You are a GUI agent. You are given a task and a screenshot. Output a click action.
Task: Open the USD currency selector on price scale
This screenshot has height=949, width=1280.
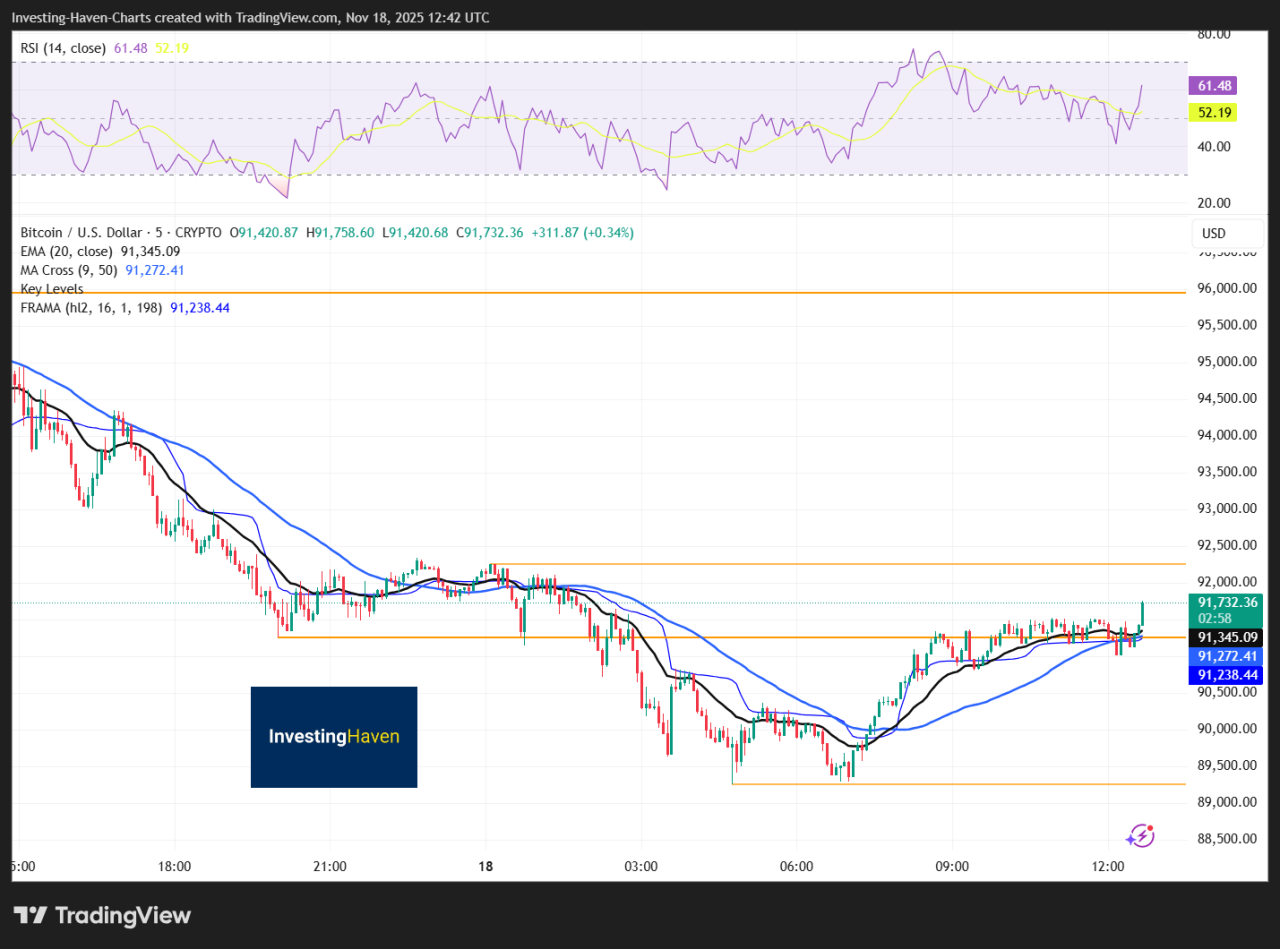tap(1213, 233)
